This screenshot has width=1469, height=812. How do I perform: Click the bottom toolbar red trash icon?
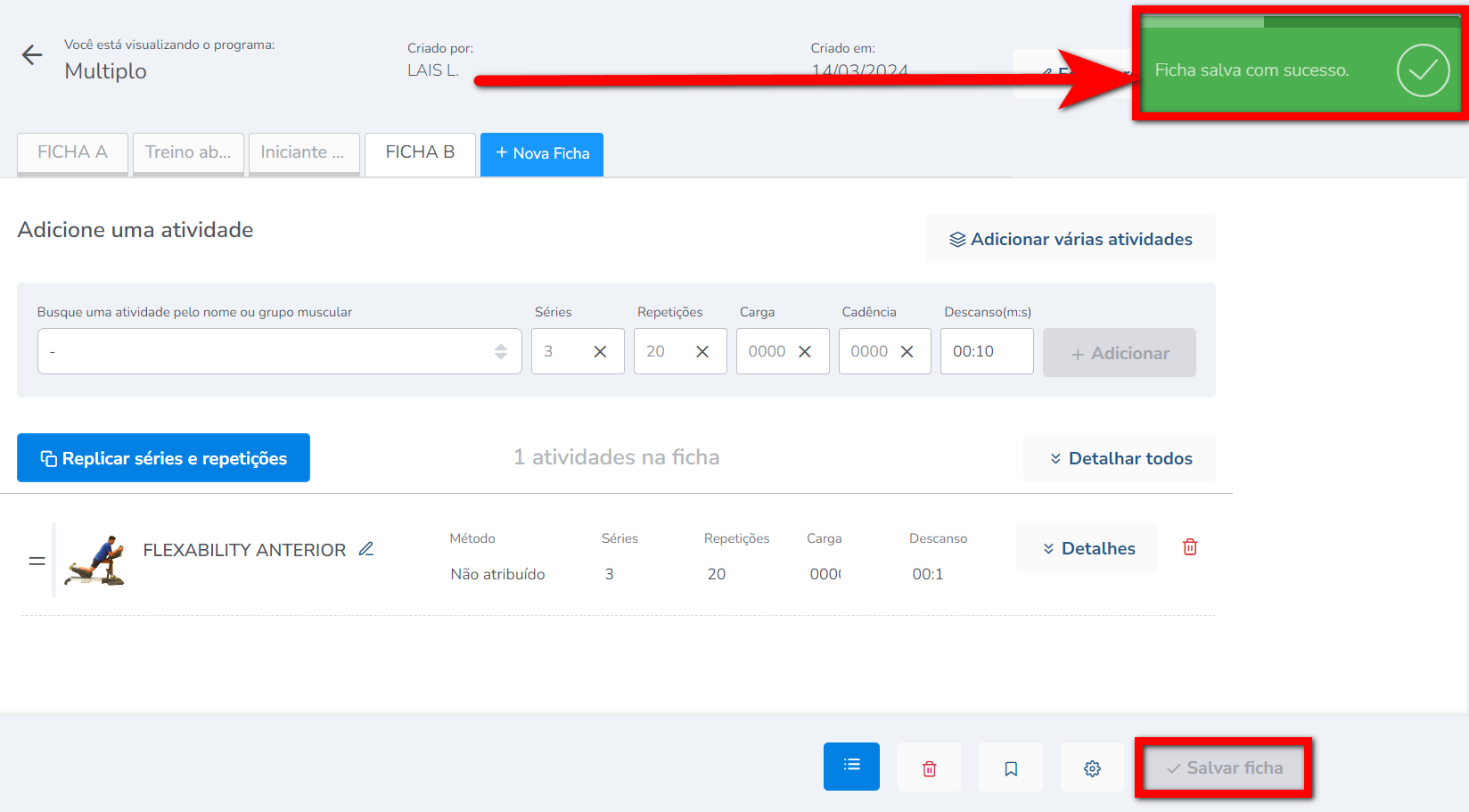click(929, 767)
